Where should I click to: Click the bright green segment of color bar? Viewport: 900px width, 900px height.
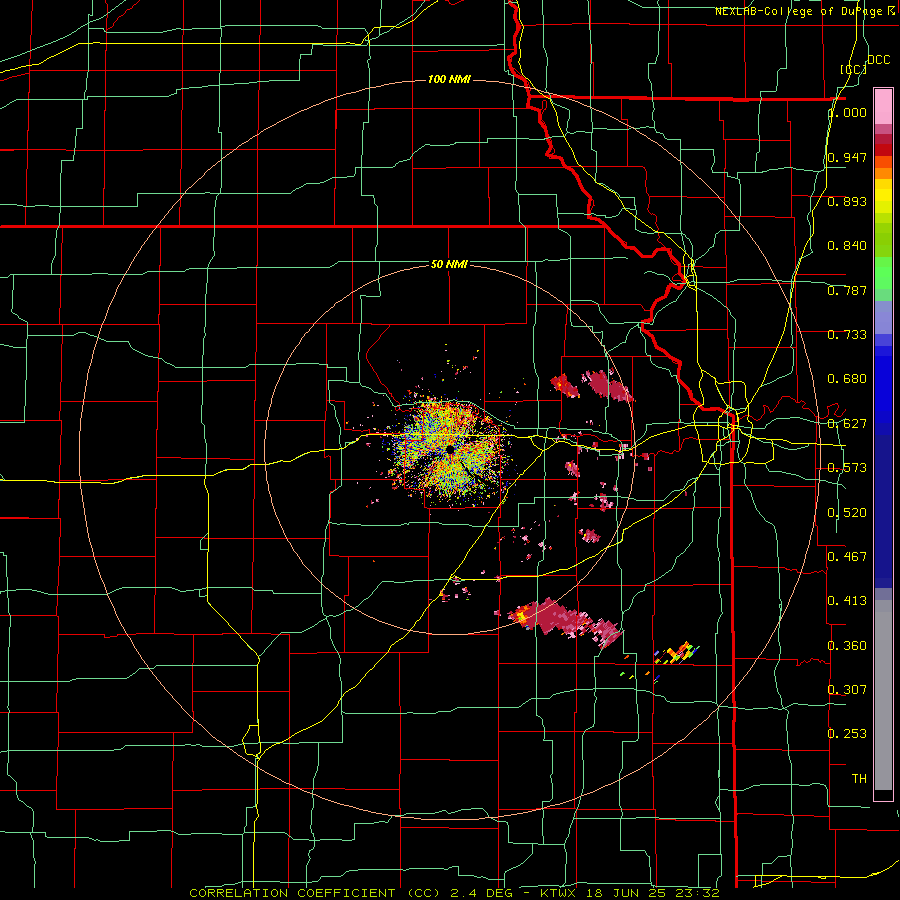click(883, 273)
